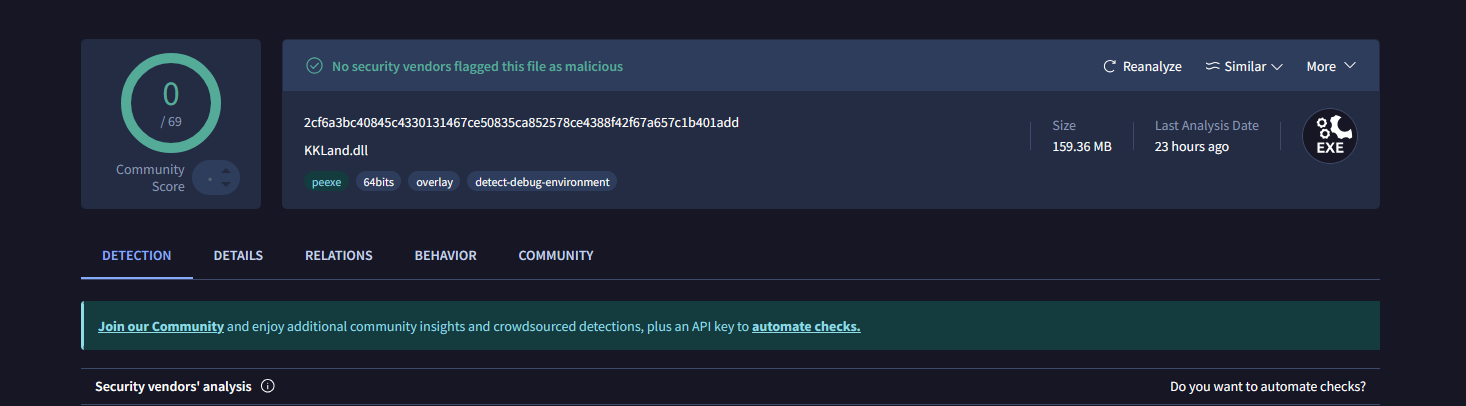Viewport: 1466px width, 406px height.
Task: Switch to the Details tab
Action: tap(238, 255)
